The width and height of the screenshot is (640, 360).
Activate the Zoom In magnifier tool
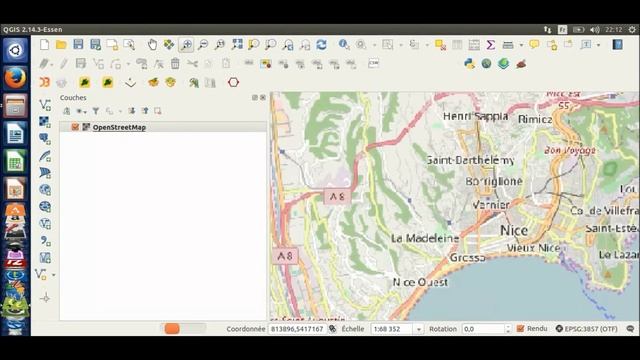coord(186,44)
